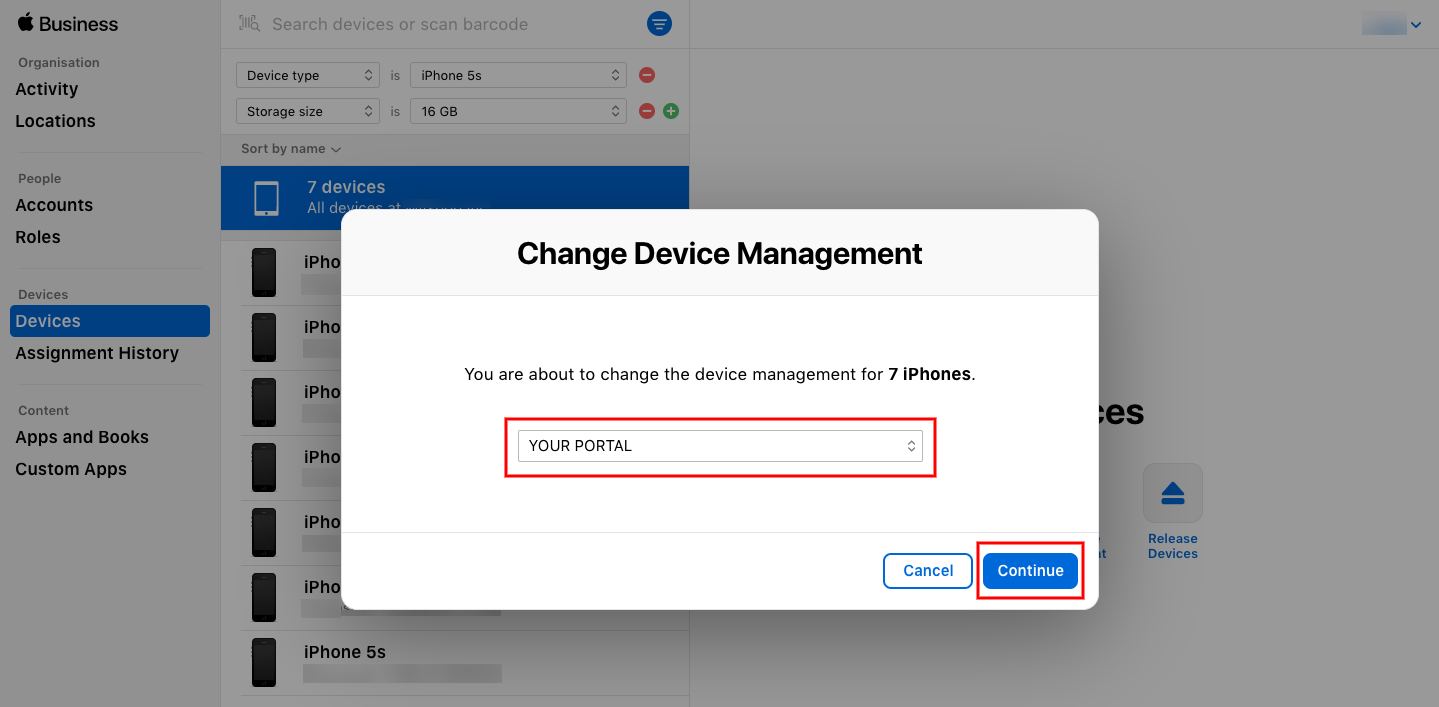Image resolution: width=1439 pixels, height=707 pixels.
Task: Open Assignment History in the sidebar
Action: click(97, 353)
